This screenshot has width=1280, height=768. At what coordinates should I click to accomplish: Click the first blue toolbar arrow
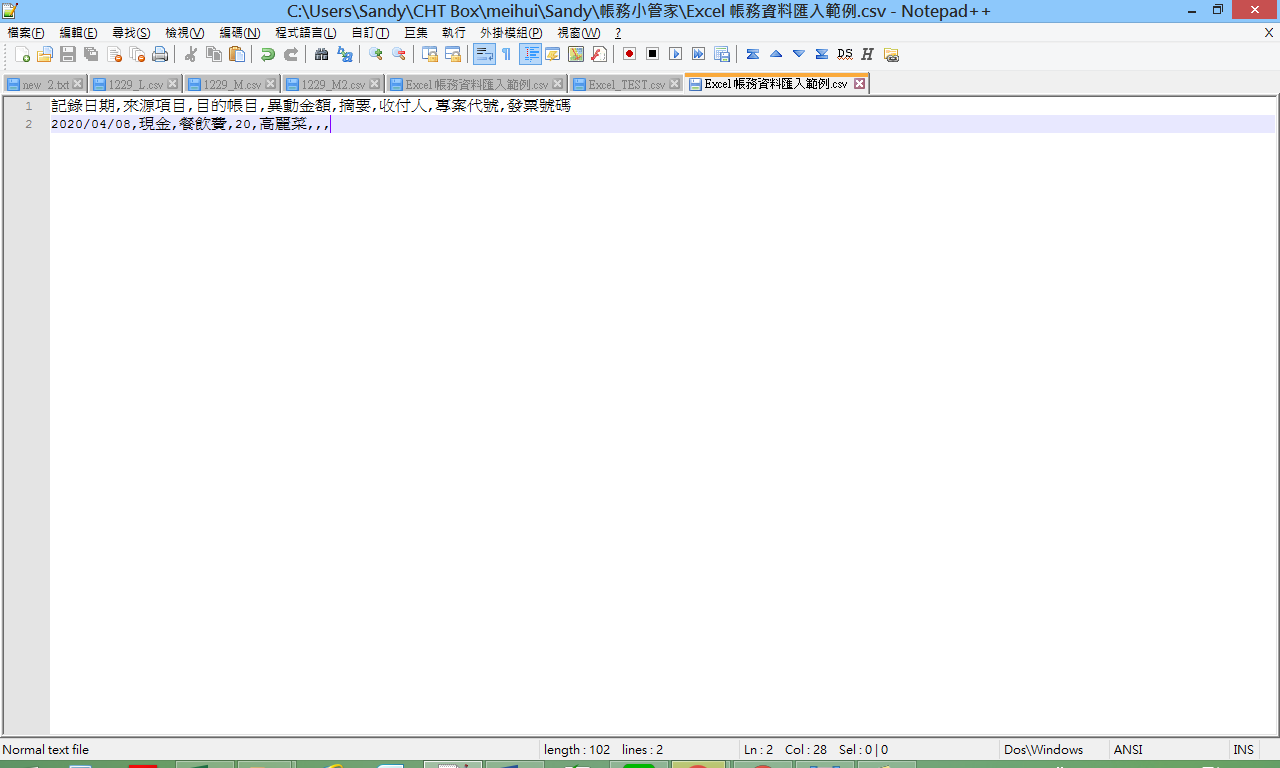click(752, 54)
